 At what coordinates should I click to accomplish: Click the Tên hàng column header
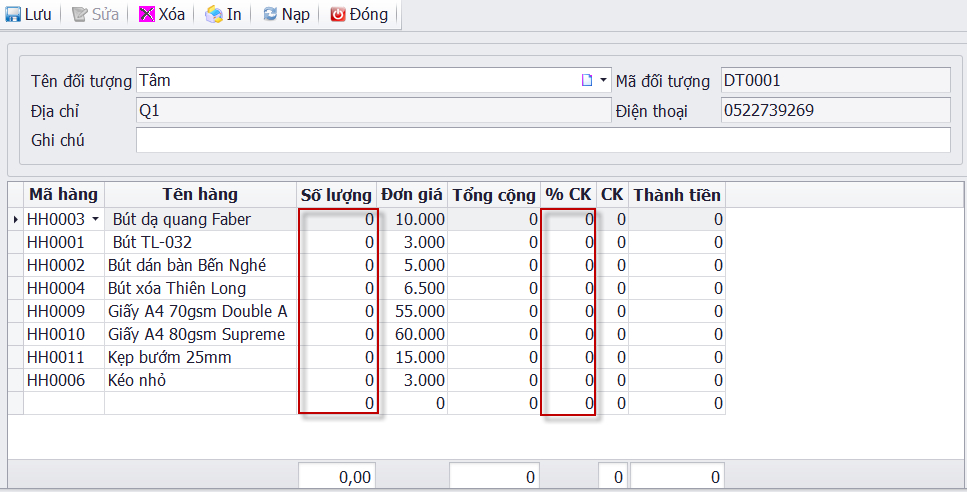coord(200,195)
